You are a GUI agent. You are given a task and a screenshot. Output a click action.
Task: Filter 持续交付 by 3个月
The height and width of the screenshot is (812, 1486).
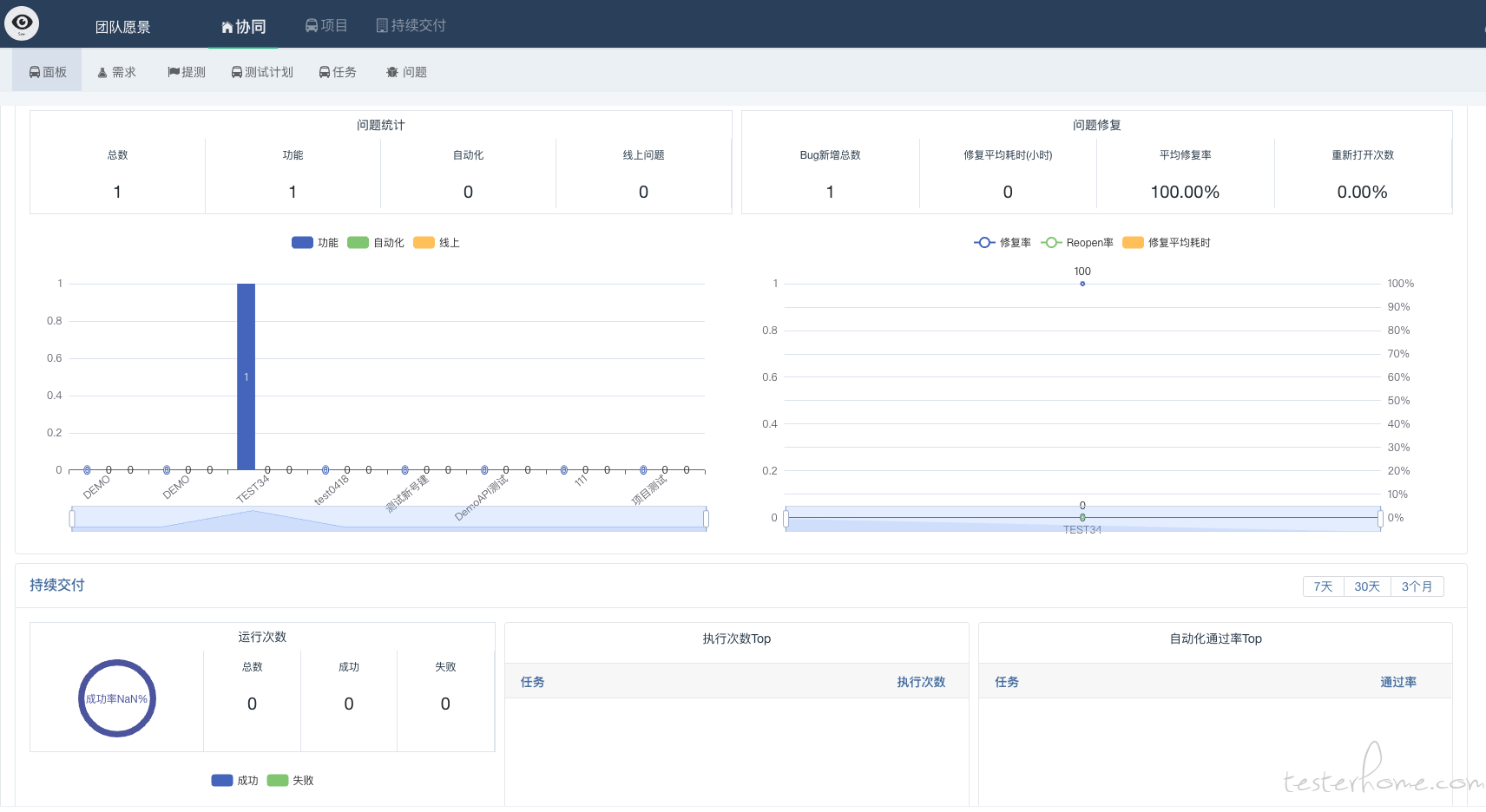coord(1417,586)
